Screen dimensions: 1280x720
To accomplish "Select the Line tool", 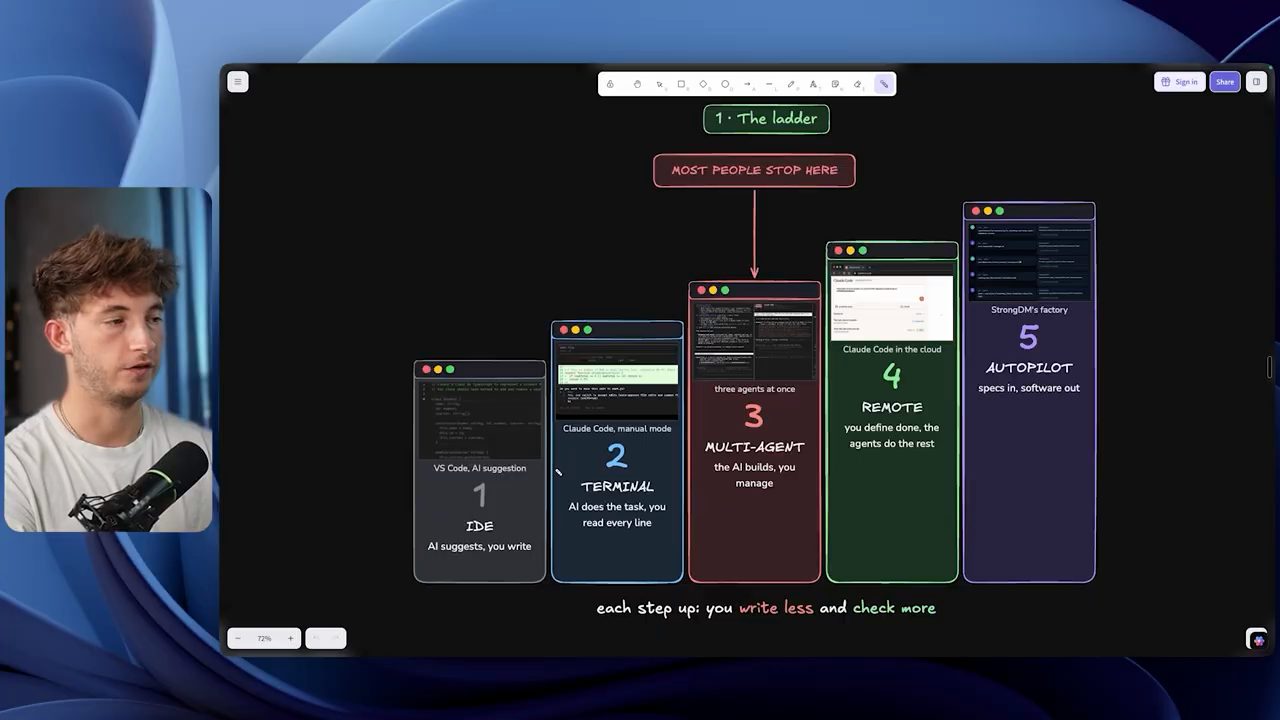I will click(x=769, y=84).
